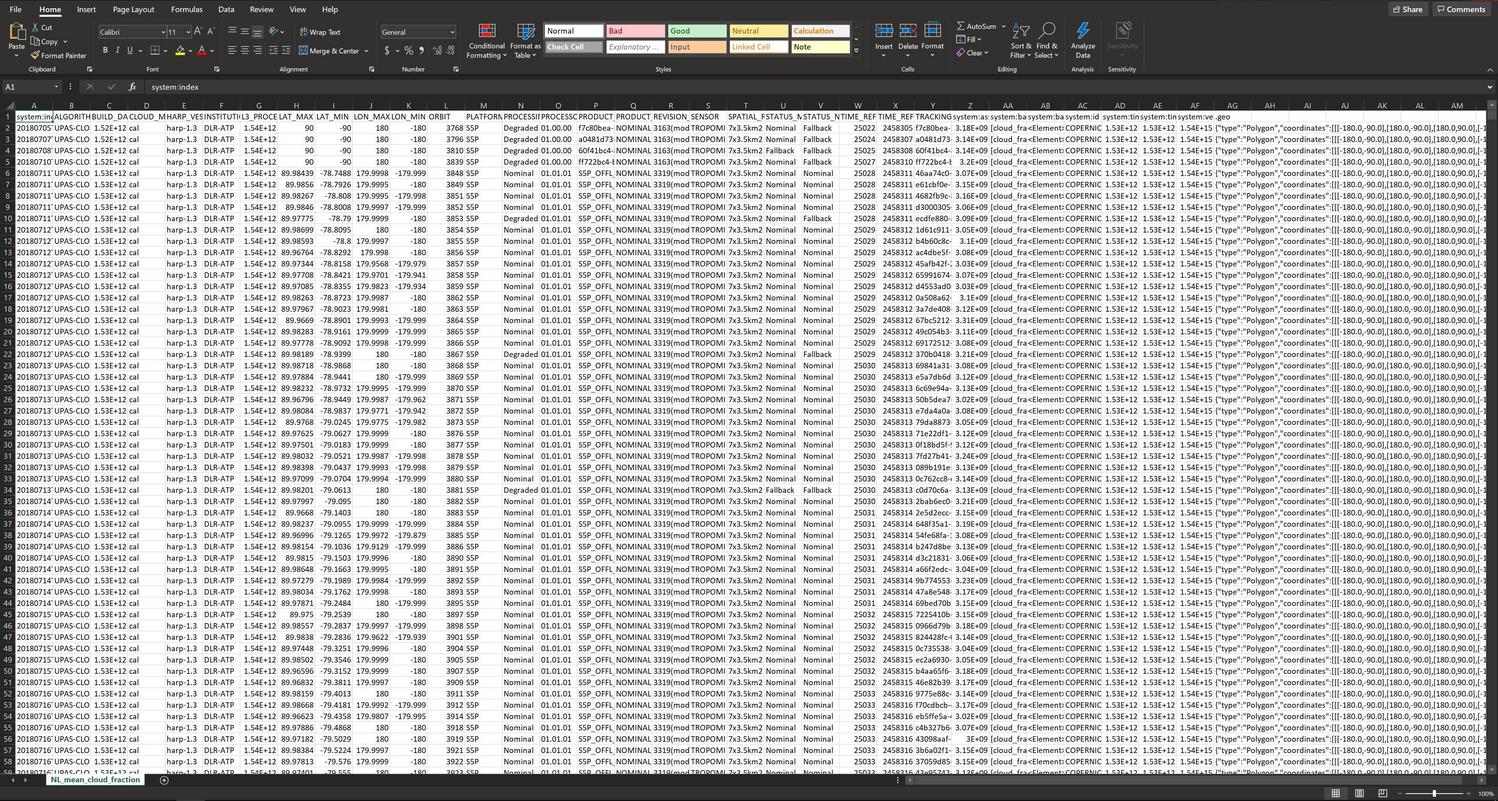Open the font size 11 dropdown
Image resolution: width=1498 pixels, height=801 pixels.
coord(187,32)
